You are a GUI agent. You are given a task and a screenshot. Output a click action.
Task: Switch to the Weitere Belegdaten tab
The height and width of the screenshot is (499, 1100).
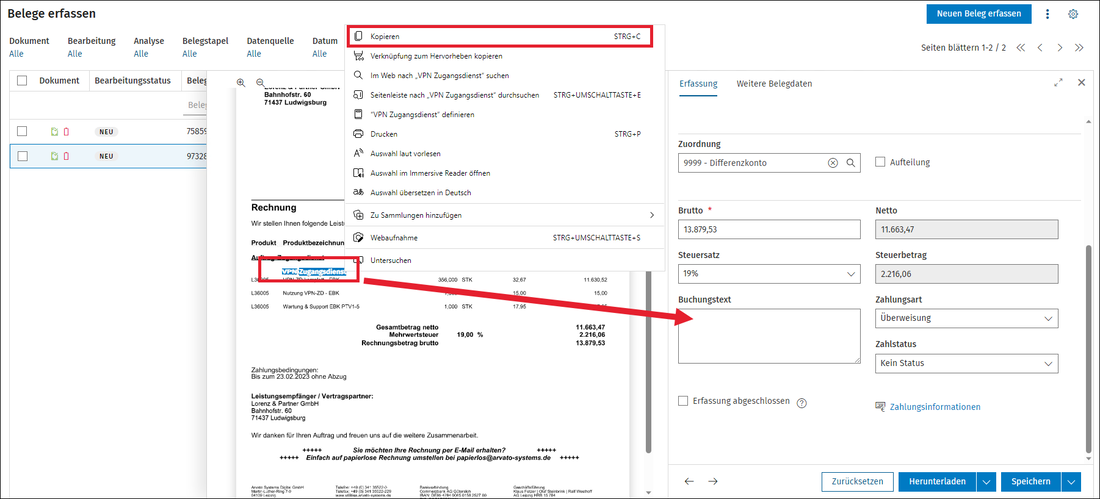pyautogui.click(x=774, y=84)
